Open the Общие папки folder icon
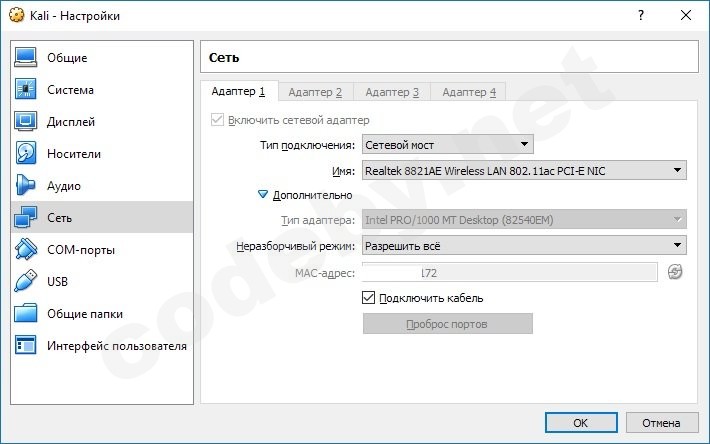 click(25, 313)
